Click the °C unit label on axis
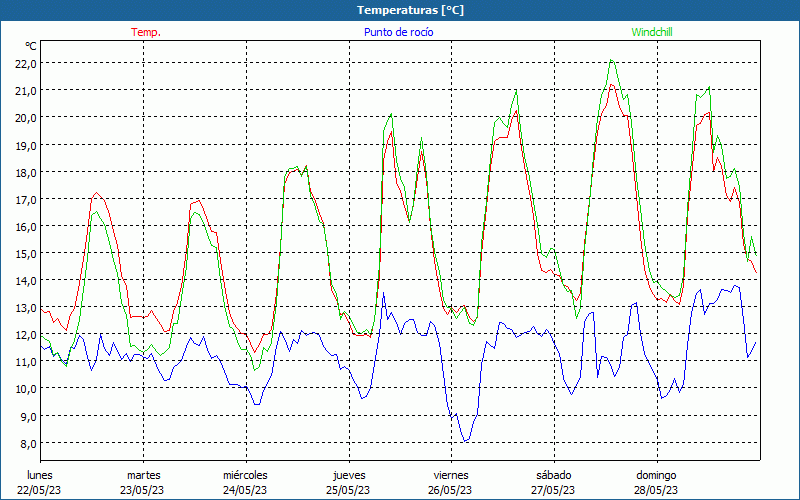This screenshot has height=500, width=800. tap(31, 46)
